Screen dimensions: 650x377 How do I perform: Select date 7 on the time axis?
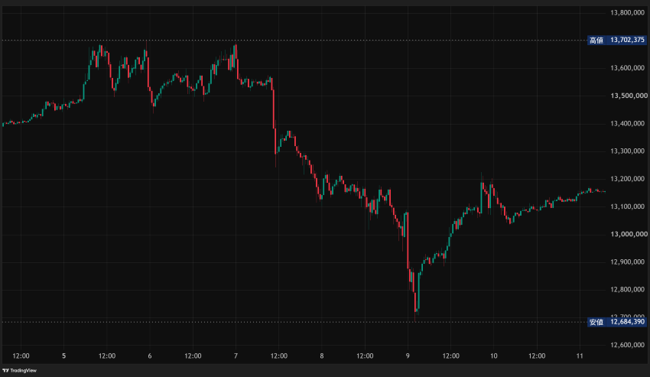[x=236, y=356]
